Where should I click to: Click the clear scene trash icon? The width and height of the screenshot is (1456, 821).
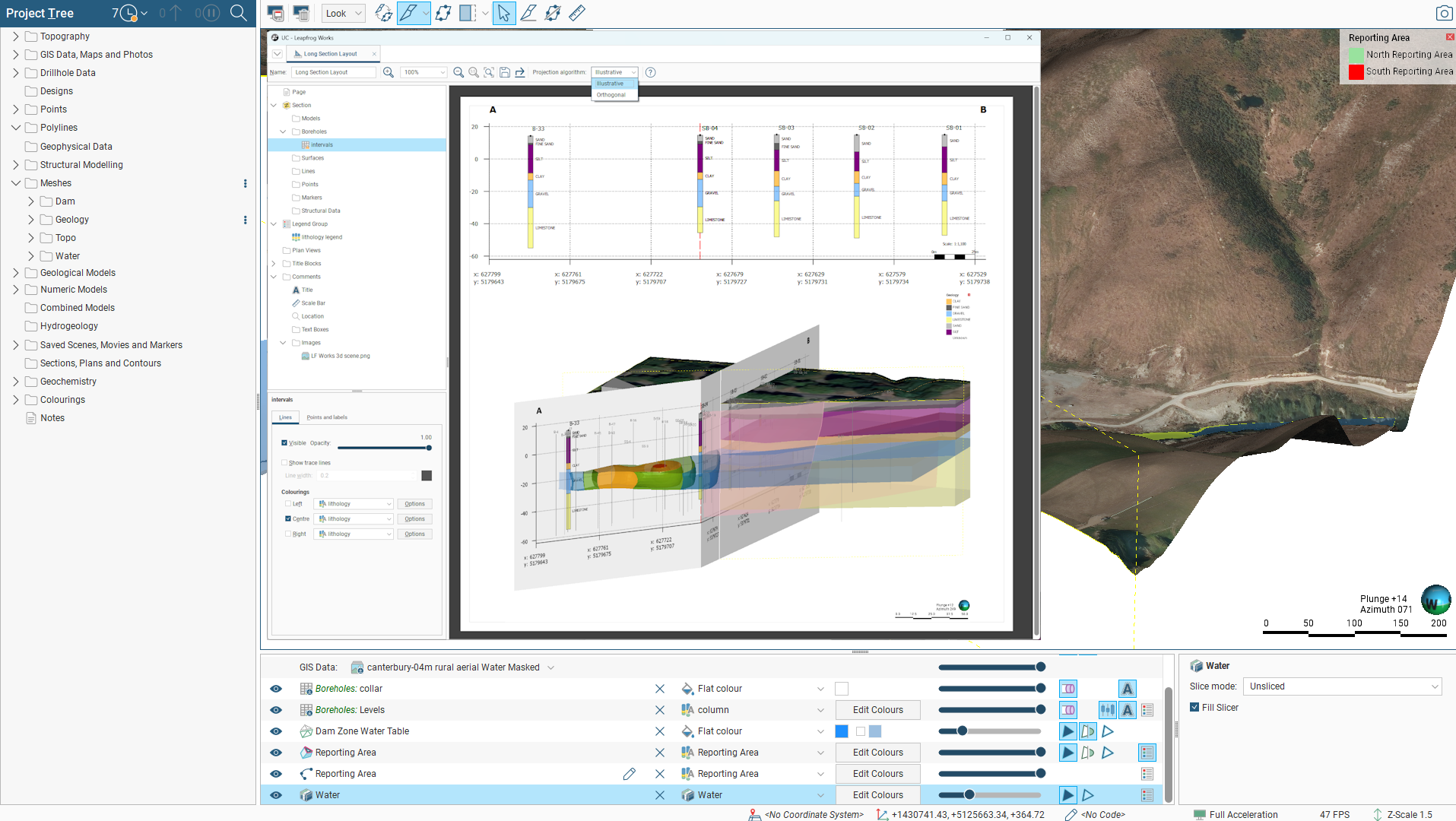pyautogui.click(x=301, y=13)
